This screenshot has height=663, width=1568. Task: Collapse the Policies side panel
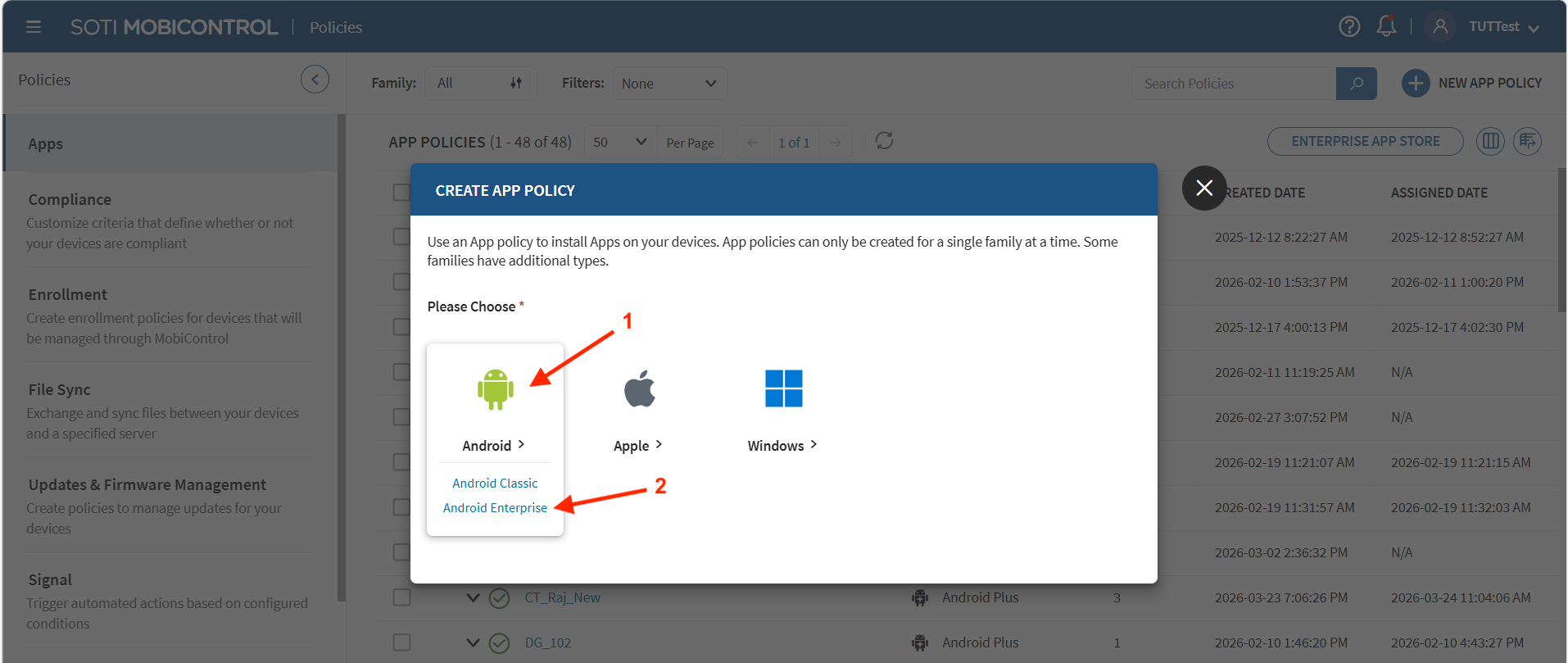coord(315,79)
